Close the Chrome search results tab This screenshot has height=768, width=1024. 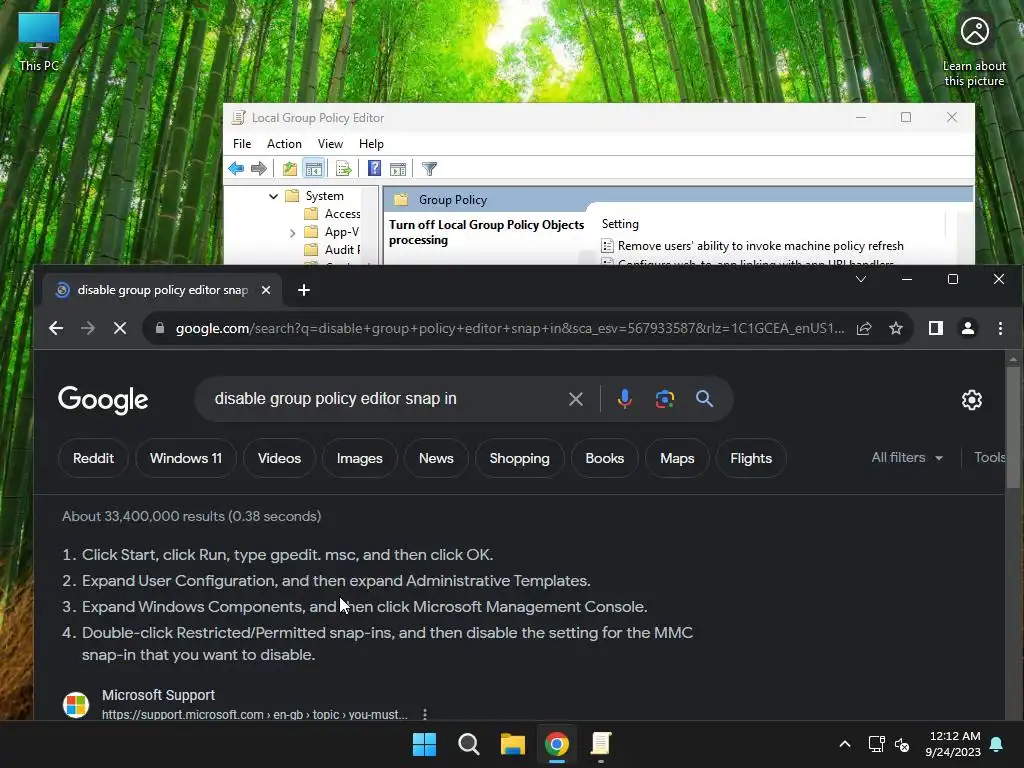[266, 290]
